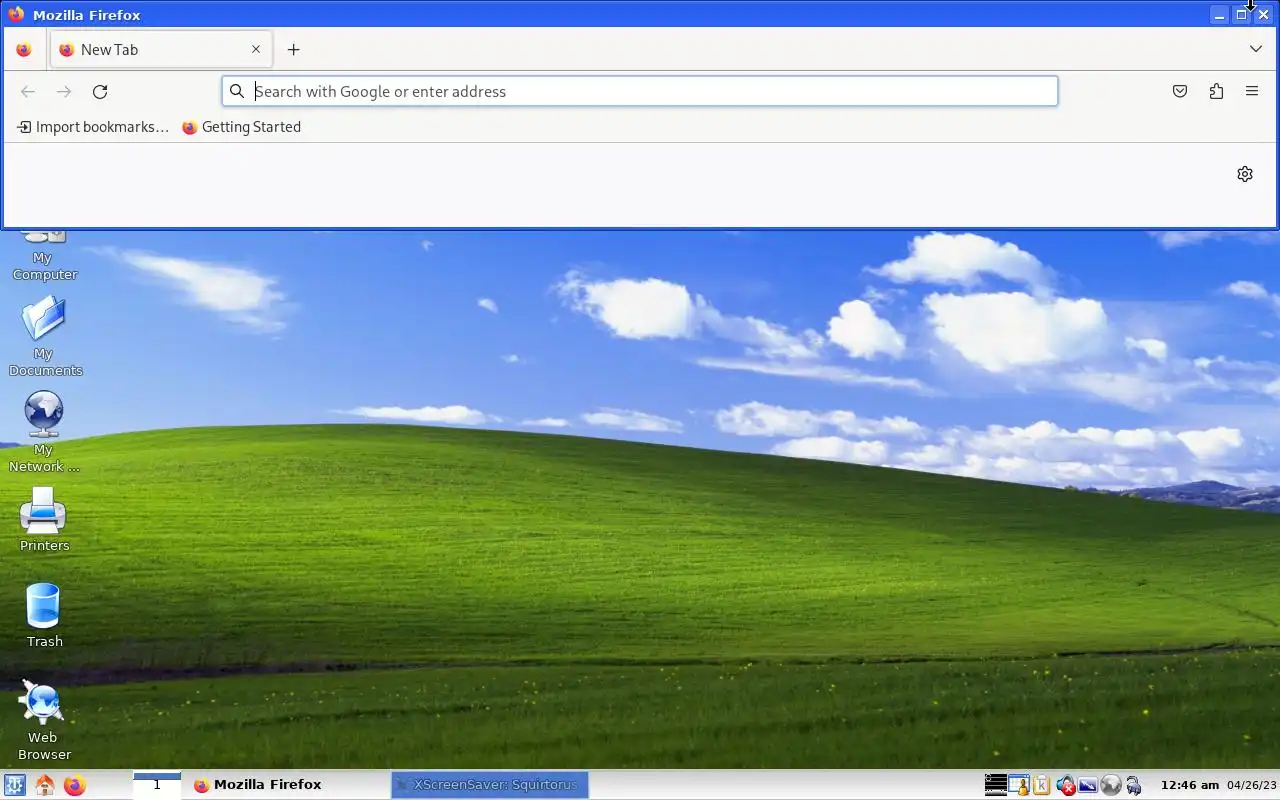
Task: Click the padlock screen lock tray icon
Action: click(1133, 785)
